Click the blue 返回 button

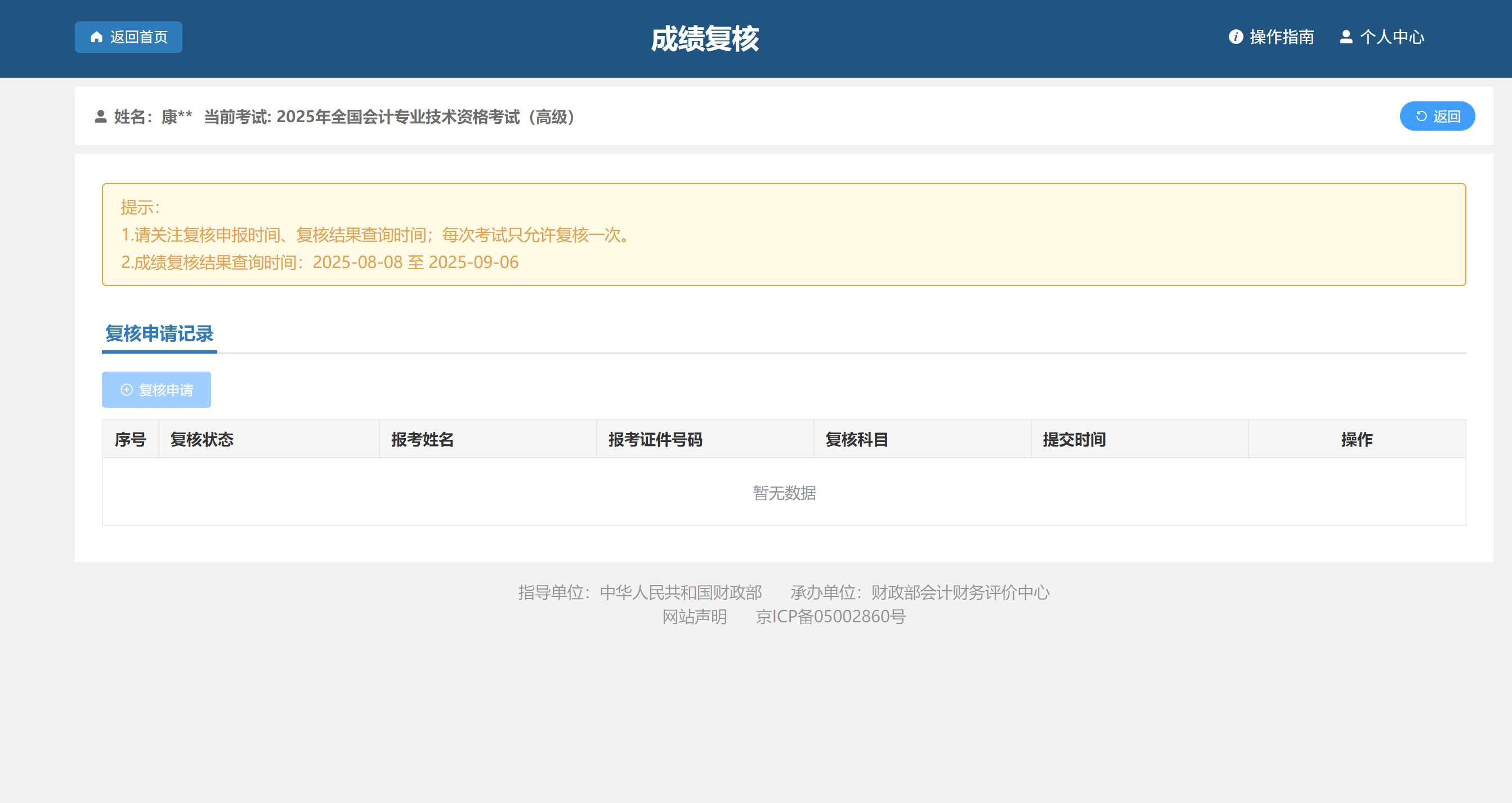(x=1437, y=116)
